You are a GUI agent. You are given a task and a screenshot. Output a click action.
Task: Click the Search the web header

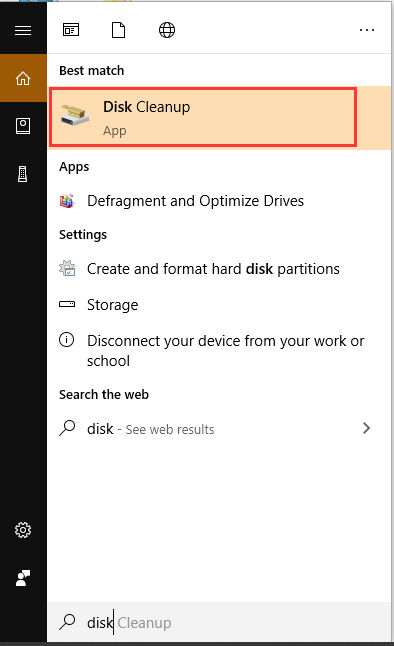[104, 394]
